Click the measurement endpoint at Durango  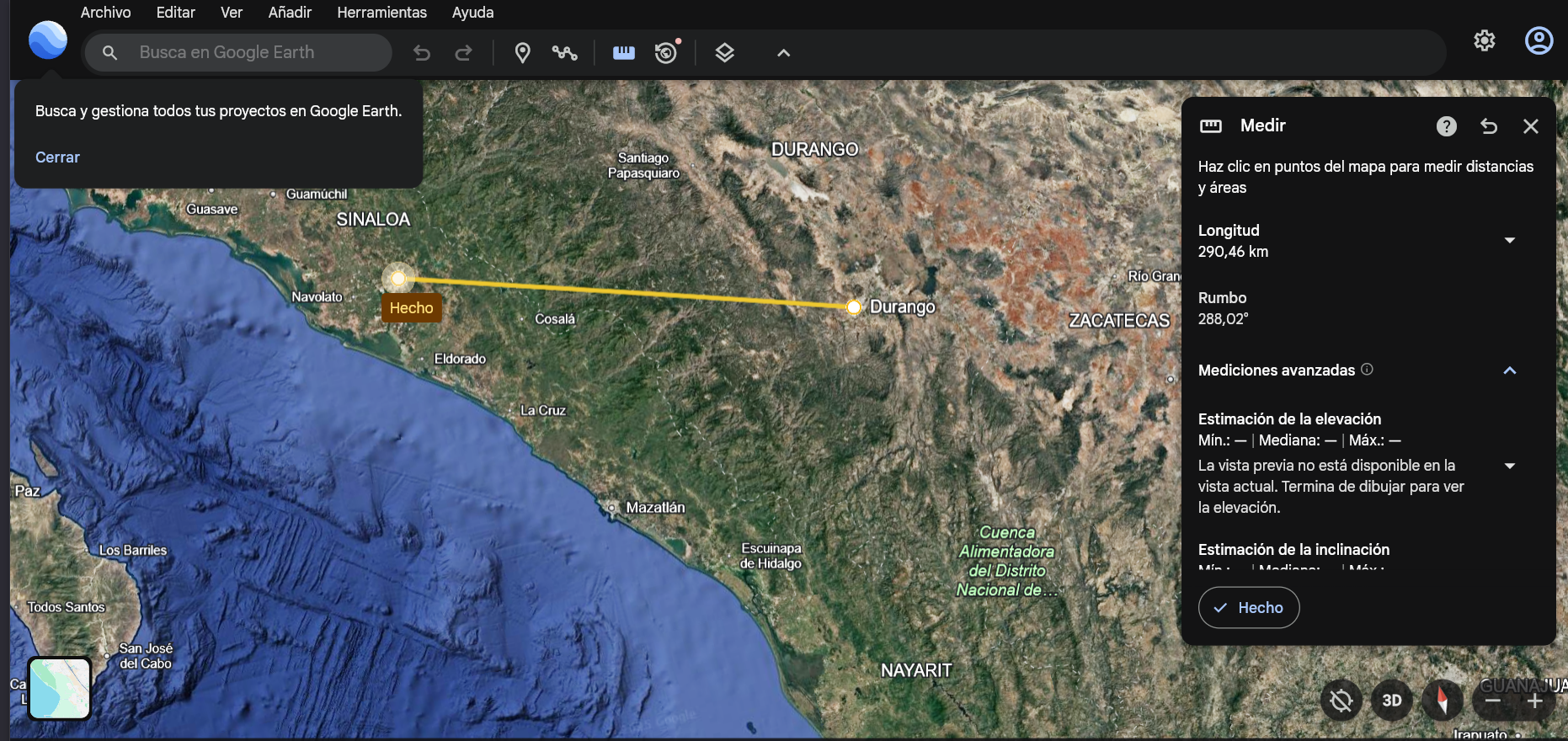pyautogui.click(x=854, y=307)
